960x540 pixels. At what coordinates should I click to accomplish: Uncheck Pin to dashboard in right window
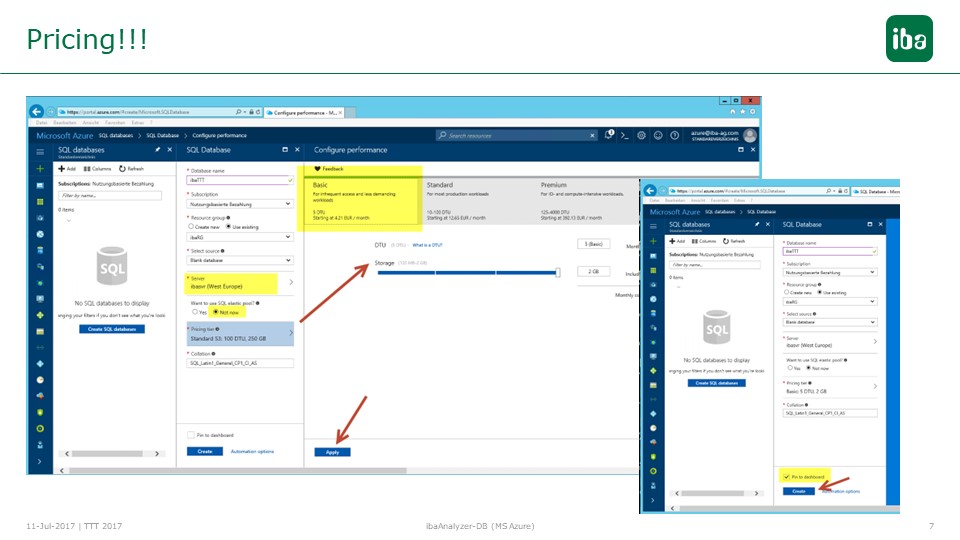(x=786, y=476)
